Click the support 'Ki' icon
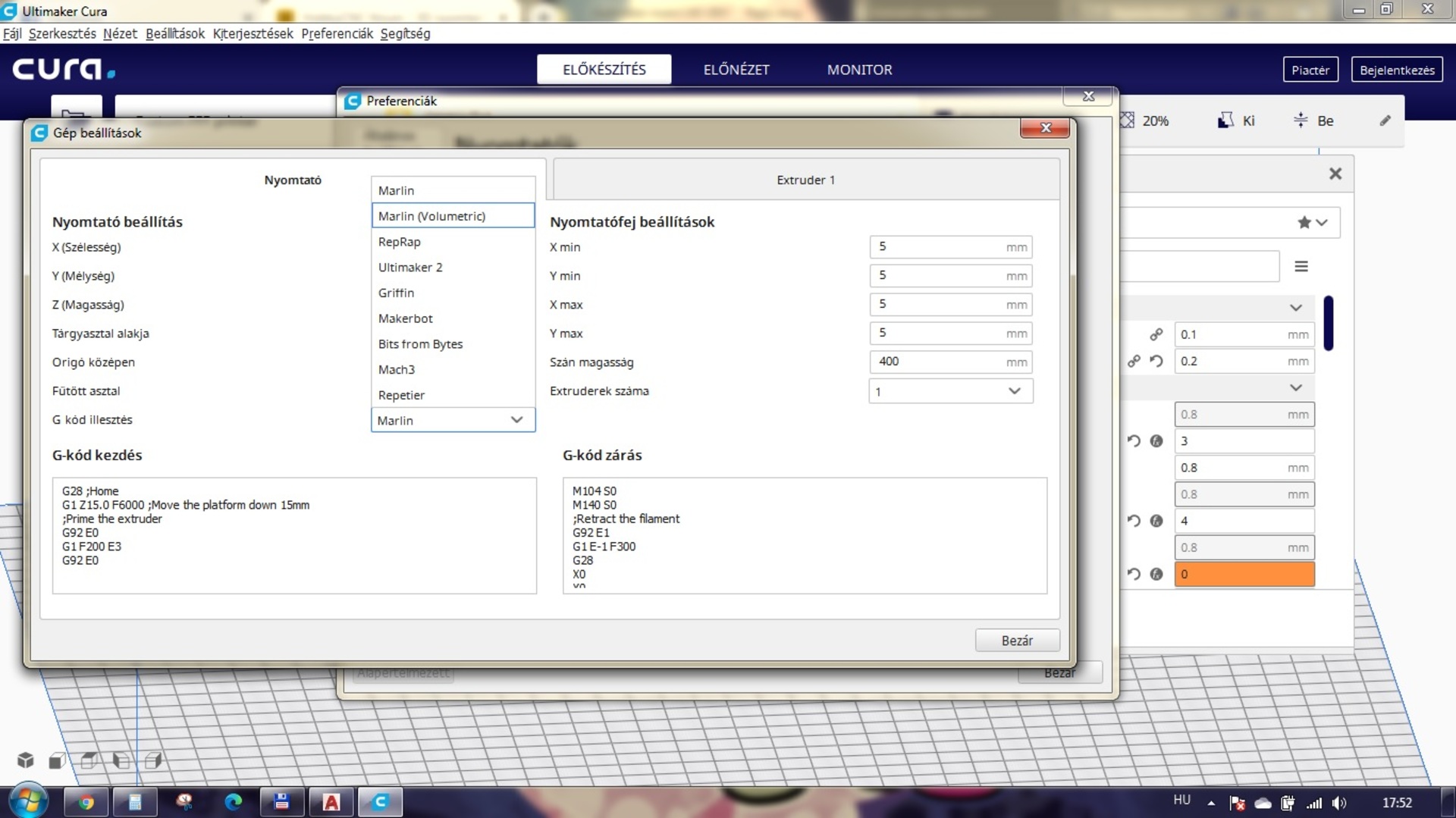The width and height of the screenshot is (1456, 818). 1225,121
